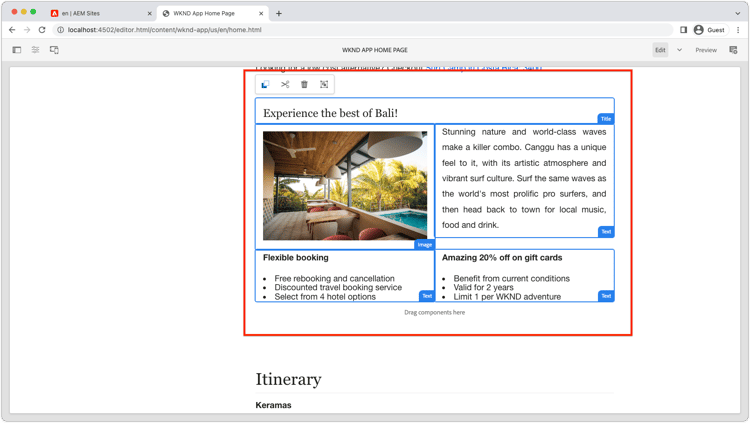Close the 'en | AEM Sites' tab
Viewport: 750px width, 423px height.
[x=149, y=13]
